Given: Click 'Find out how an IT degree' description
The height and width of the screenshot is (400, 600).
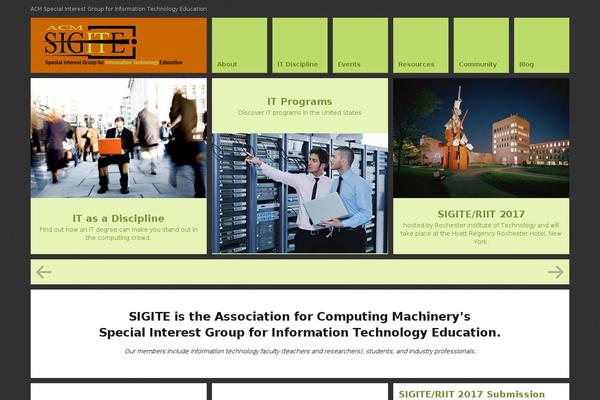Looking at the screenshot, I should click(x=118, y=233).
